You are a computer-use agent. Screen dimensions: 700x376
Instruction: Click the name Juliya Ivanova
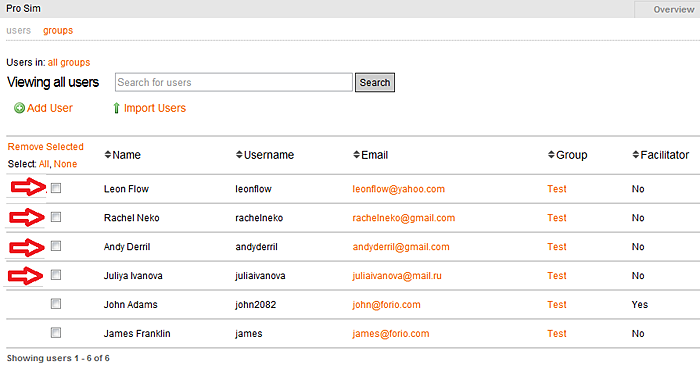coord(133,276)
